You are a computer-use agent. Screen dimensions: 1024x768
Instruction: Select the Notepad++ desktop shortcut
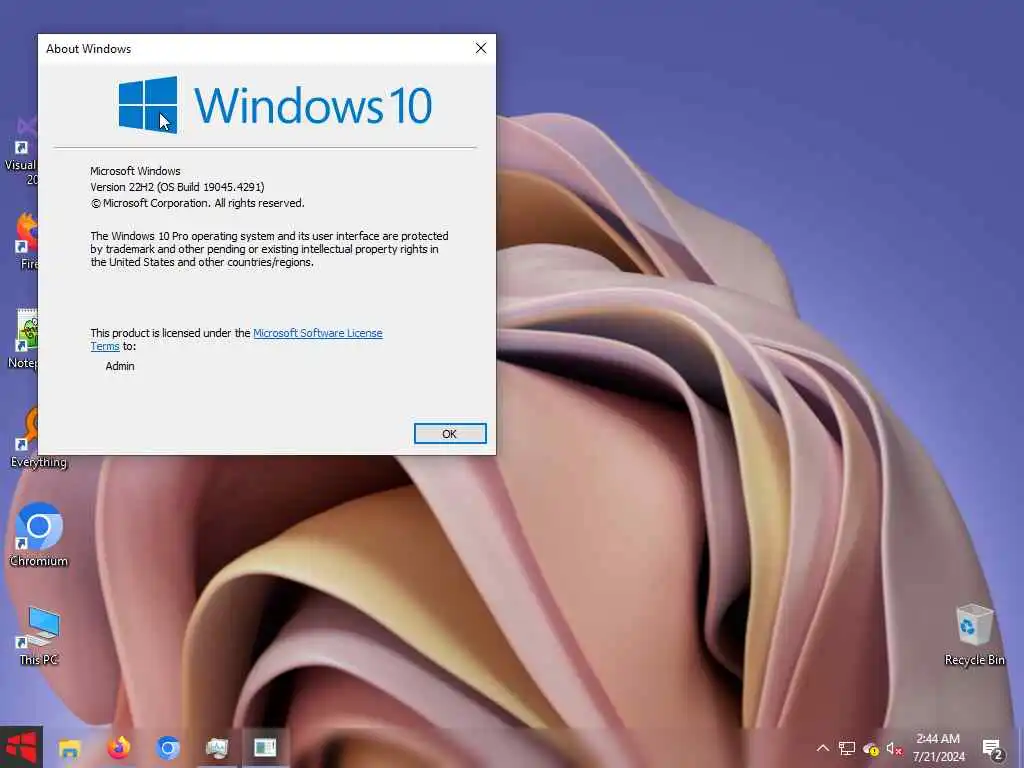coord(24,338)
